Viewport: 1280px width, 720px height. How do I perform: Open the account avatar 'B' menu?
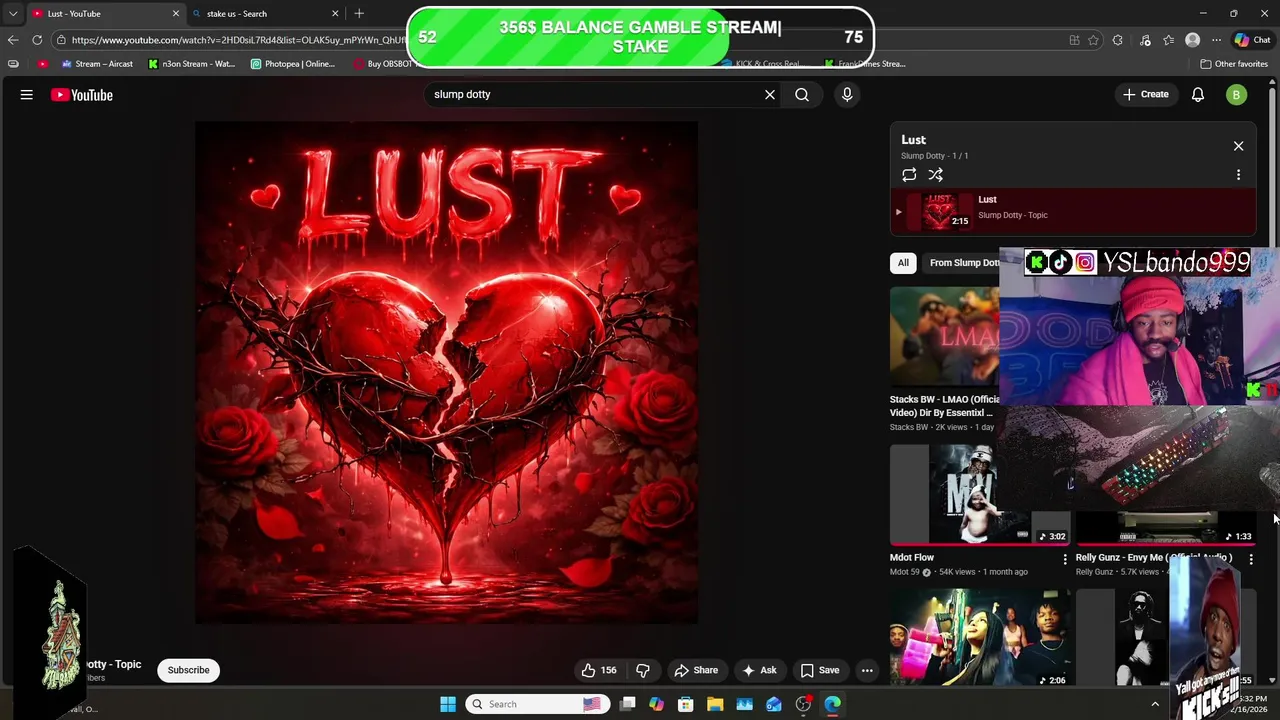pyautogui.click(x=1236, y=95)
